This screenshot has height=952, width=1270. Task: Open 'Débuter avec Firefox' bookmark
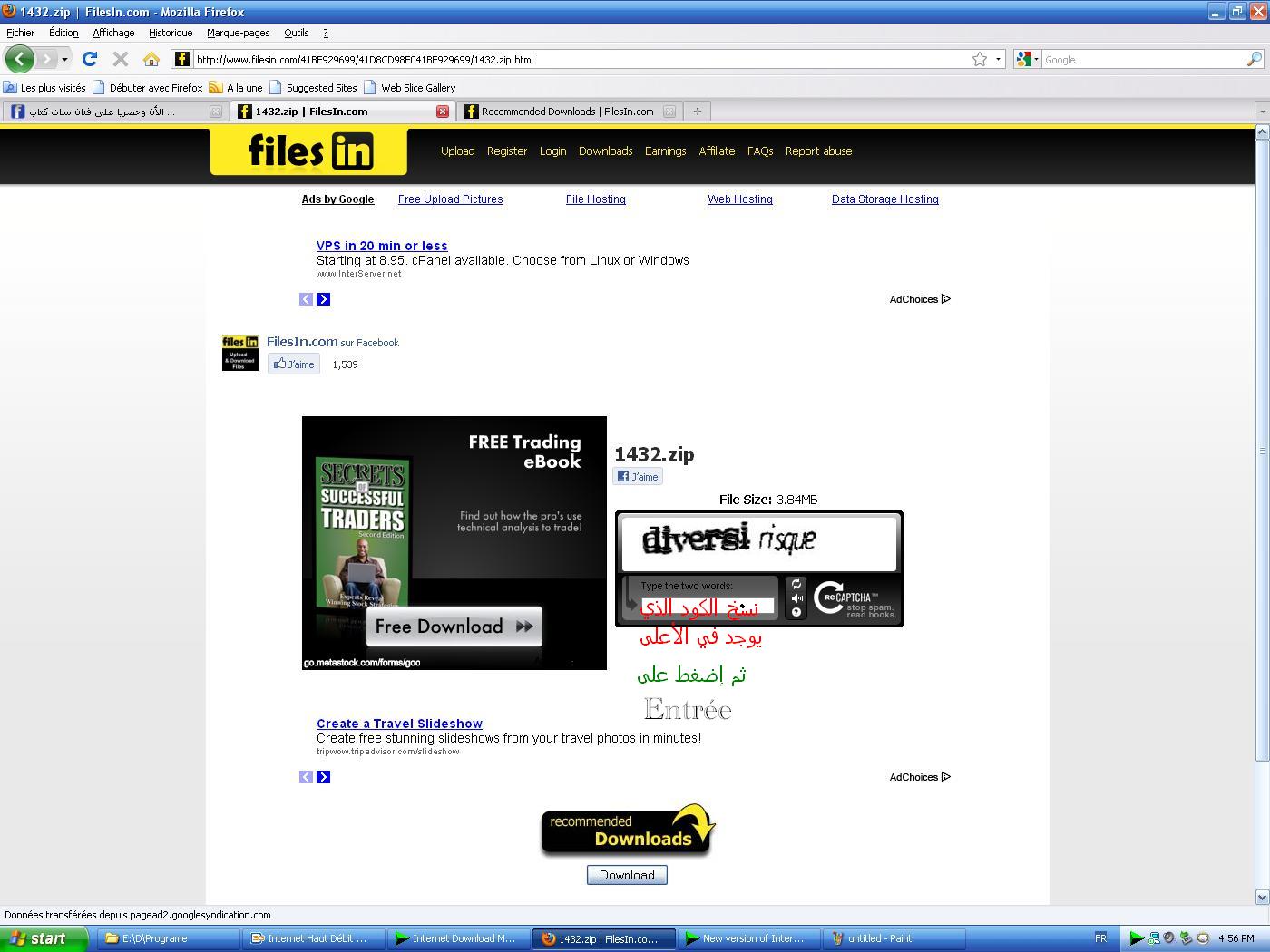pos(147,88)
